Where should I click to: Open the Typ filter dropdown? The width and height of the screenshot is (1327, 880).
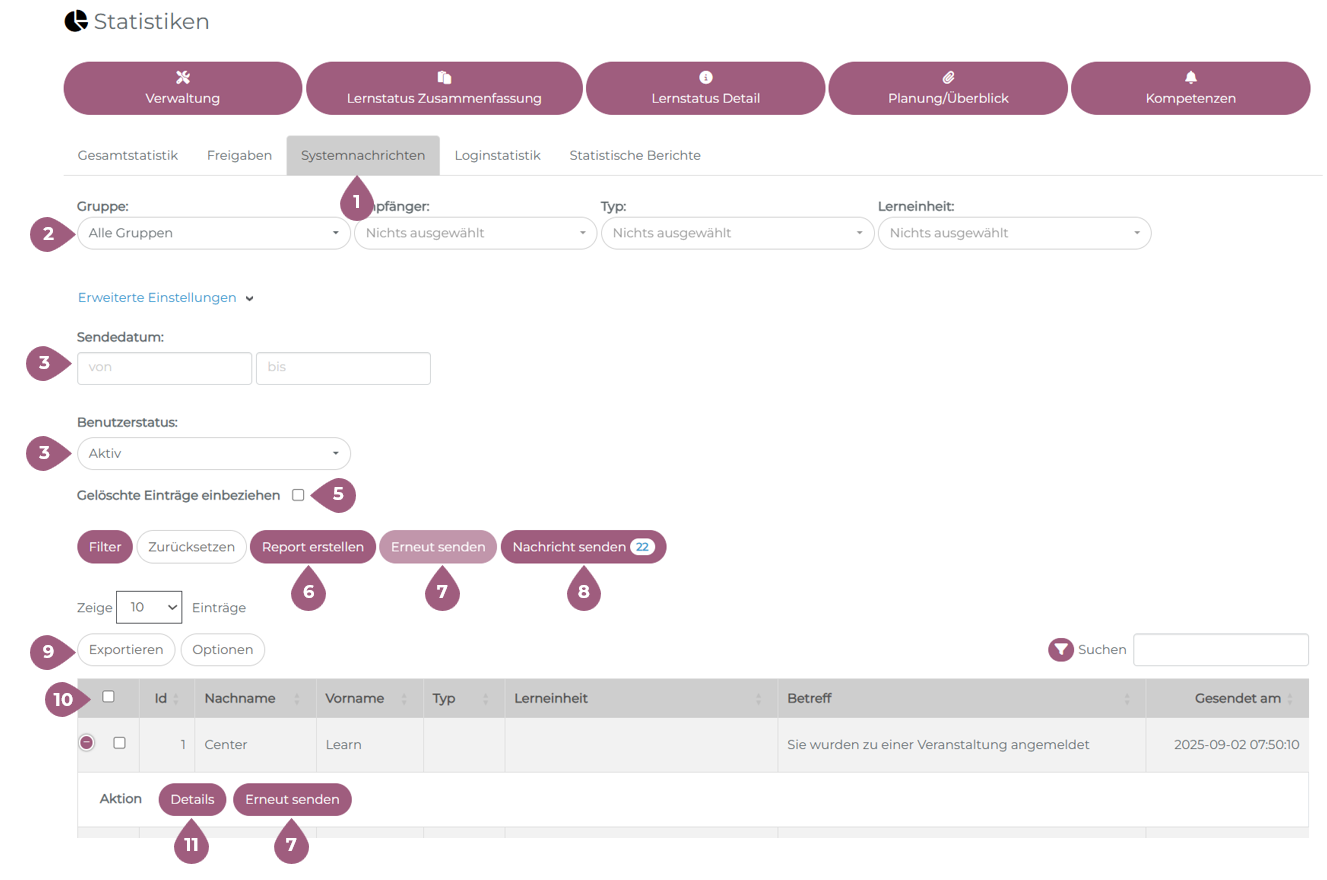point(737,233)
